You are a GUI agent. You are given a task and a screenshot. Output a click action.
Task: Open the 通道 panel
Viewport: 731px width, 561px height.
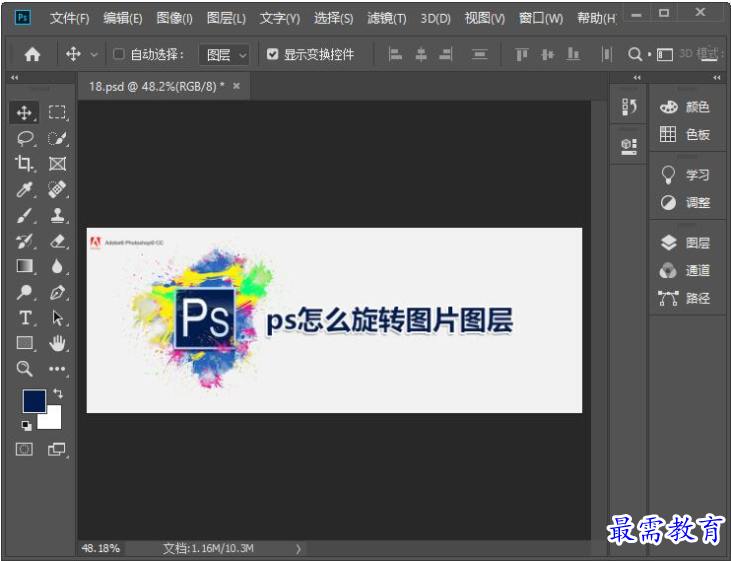(685, 270)
